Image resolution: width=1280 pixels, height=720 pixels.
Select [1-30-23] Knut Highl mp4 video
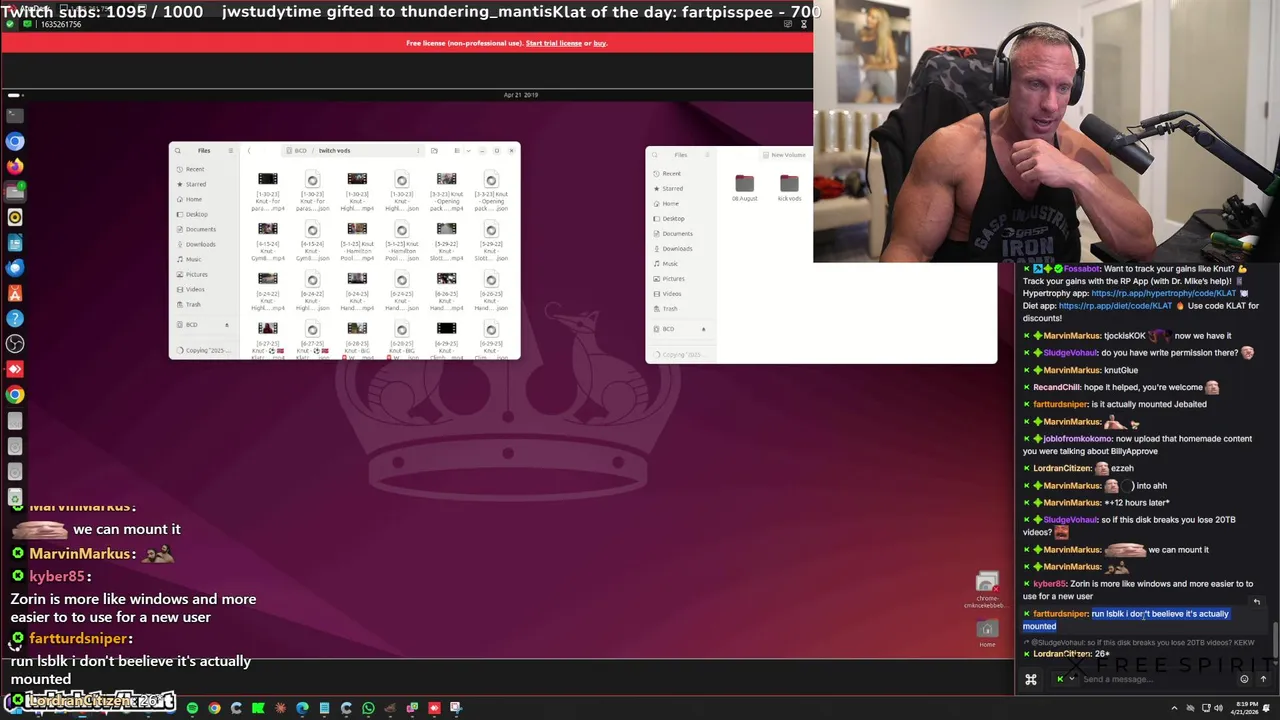tap(357, 191)
